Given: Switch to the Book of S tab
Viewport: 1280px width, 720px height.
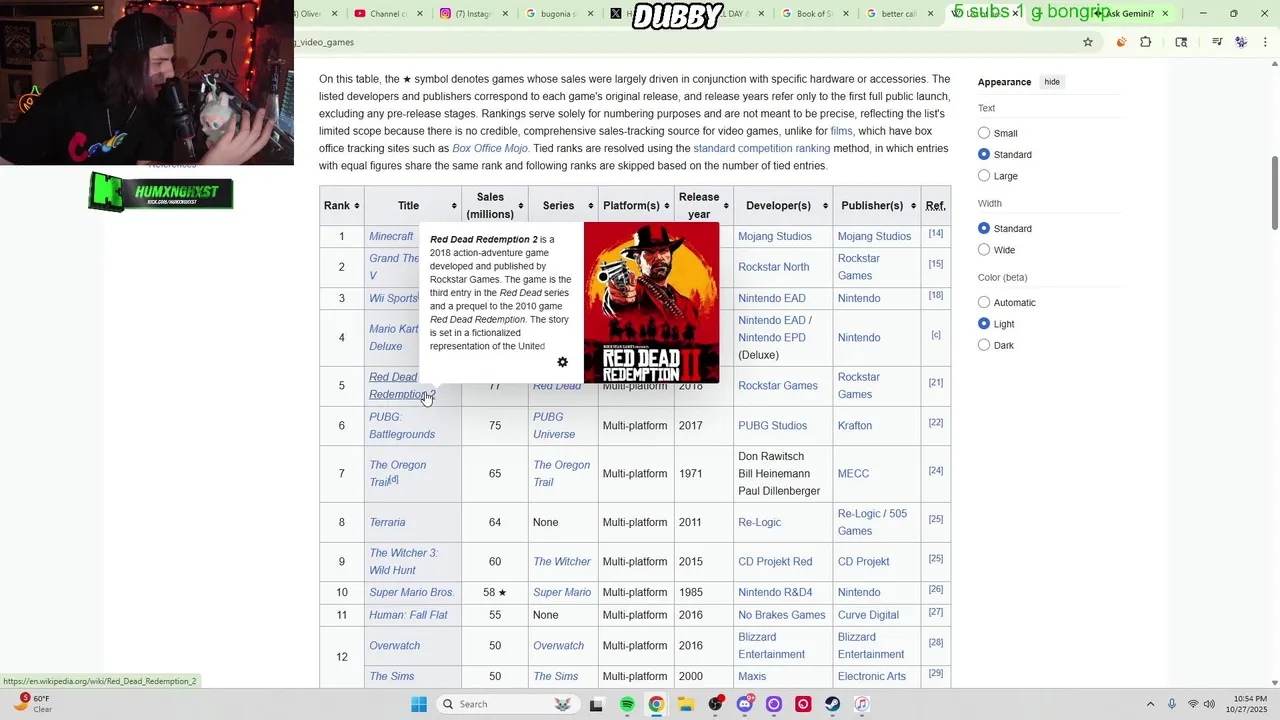Looking at the screenshot, I should (x=815, y=14).
